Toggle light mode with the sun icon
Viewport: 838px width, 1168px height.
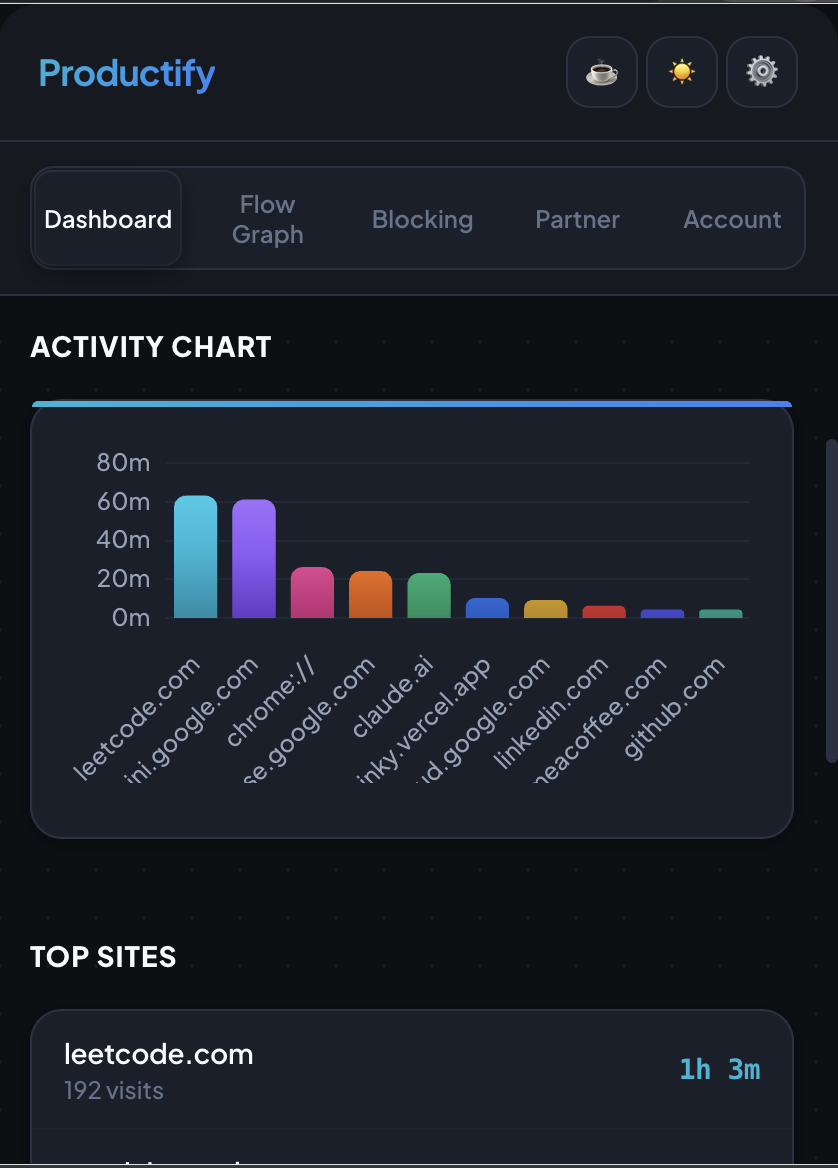(x=681, y=71)
